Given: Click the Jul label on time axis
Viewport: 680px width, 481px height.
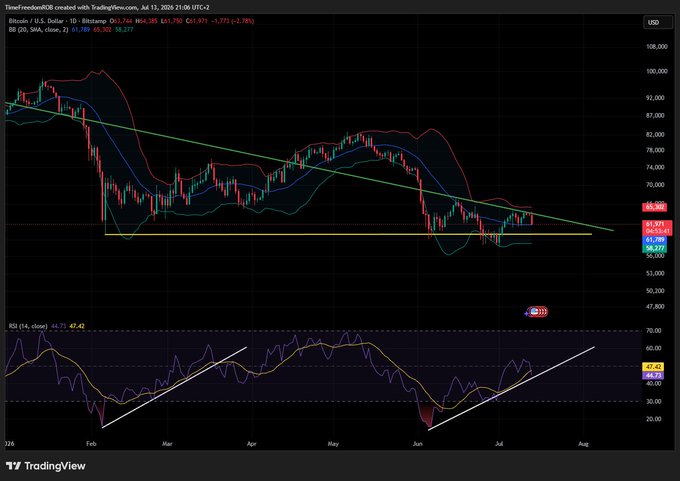Looking at the screenshot, I should [498, 444].
